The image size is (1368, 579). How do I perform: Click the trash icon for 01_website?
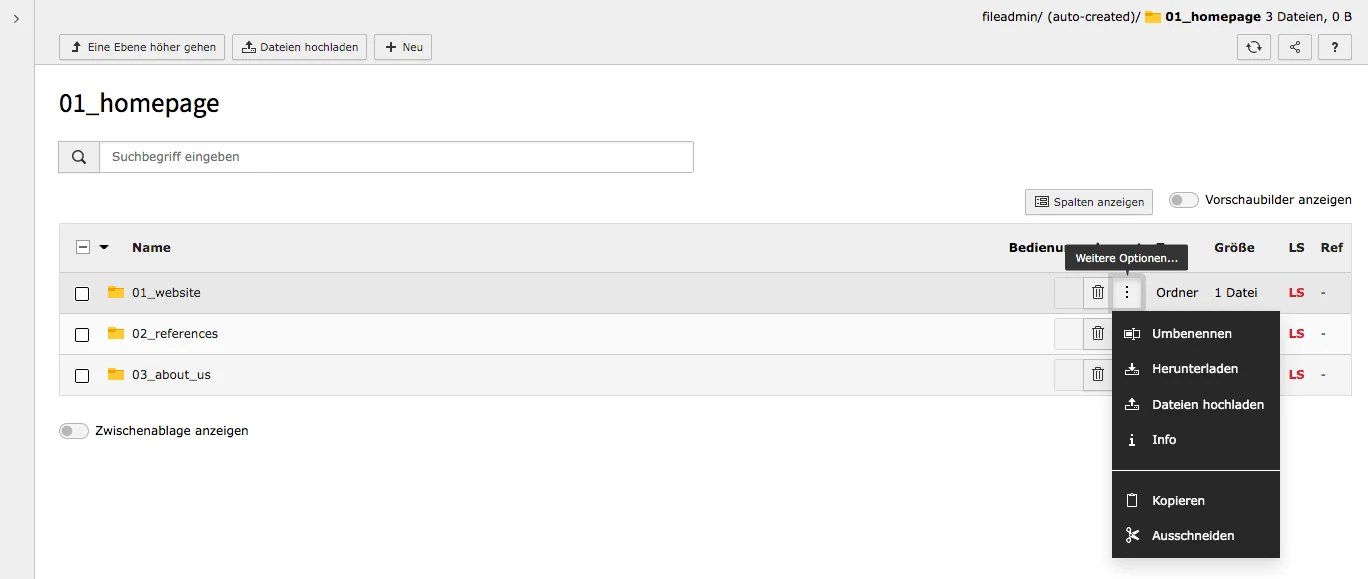(x=1097, y=292)
